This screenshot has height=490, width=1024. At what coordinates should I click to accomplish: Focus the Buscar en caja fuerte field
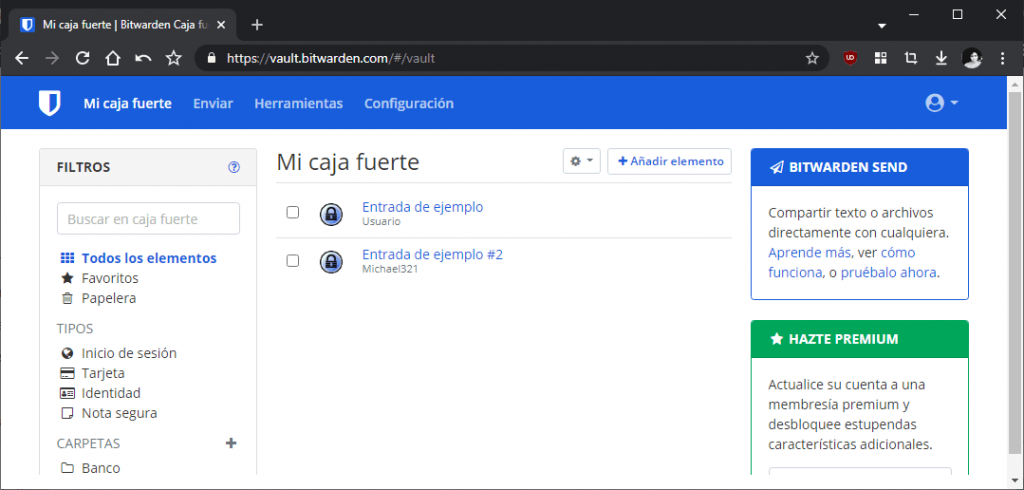point(148,219)
